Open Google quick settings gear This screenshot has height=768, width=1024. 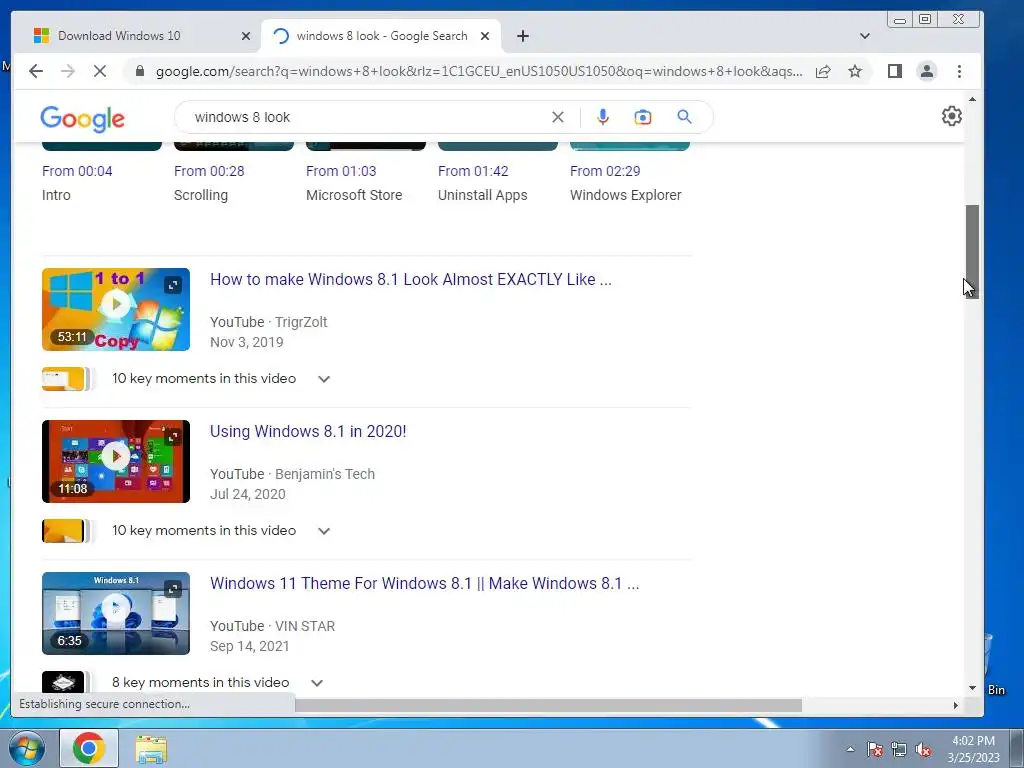tap(952, 116)
